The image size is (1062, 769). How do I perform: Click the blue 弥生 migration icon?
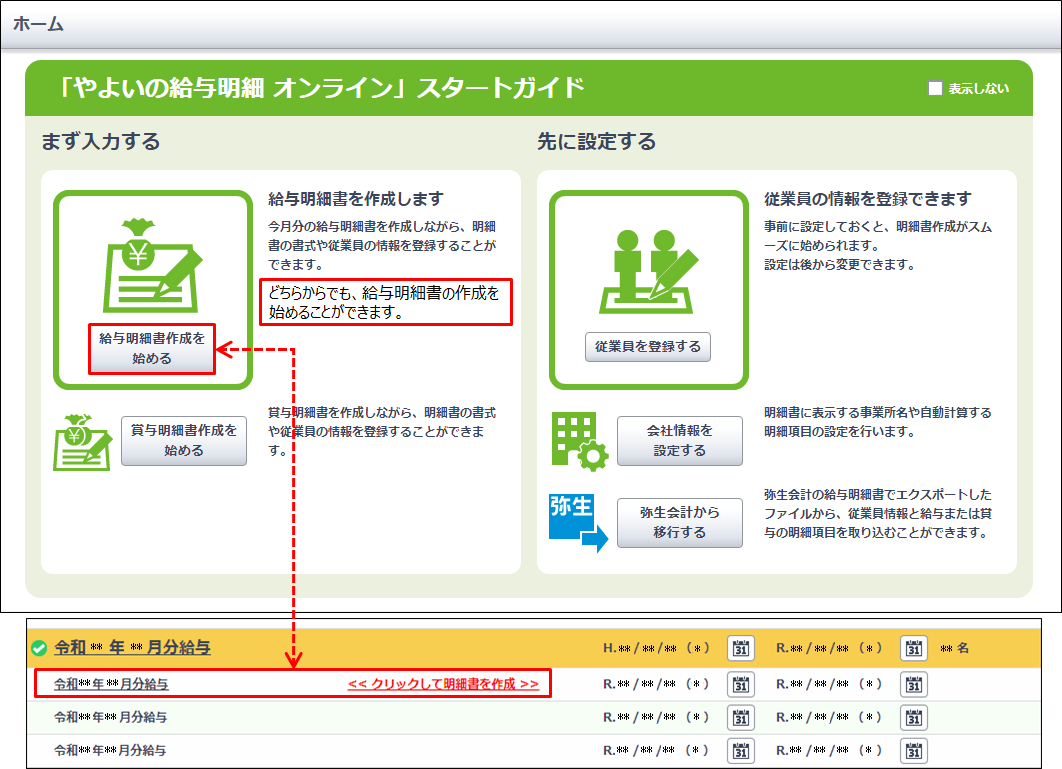pos(578,522)
